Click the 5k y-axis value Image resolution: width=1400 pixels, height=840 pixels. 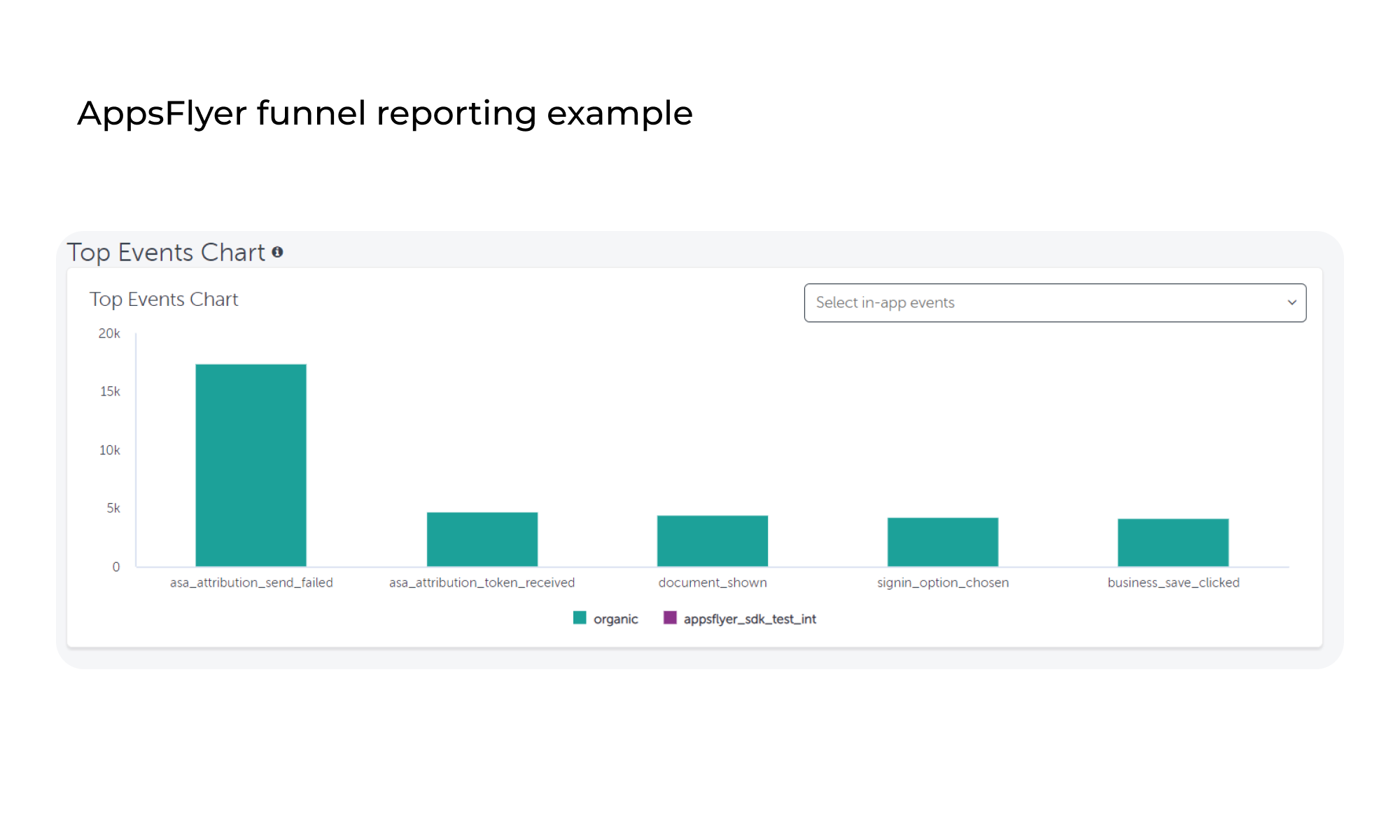(113, 508)
